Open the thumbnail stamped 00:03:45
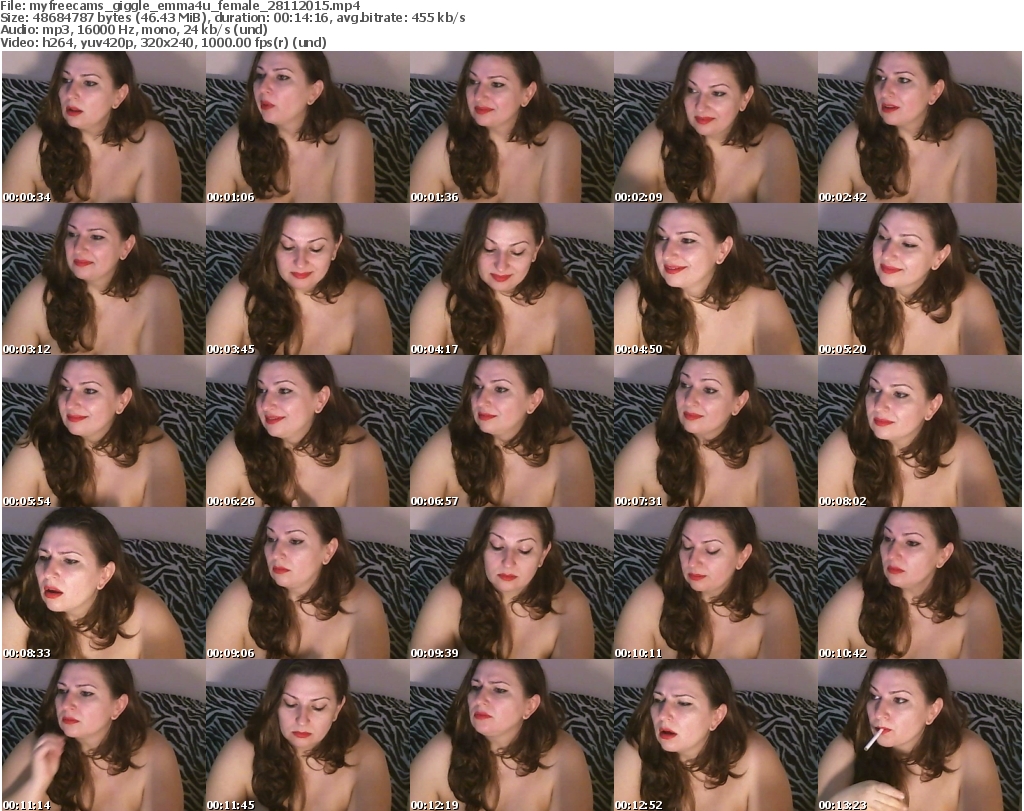 (x=308, y=279)
